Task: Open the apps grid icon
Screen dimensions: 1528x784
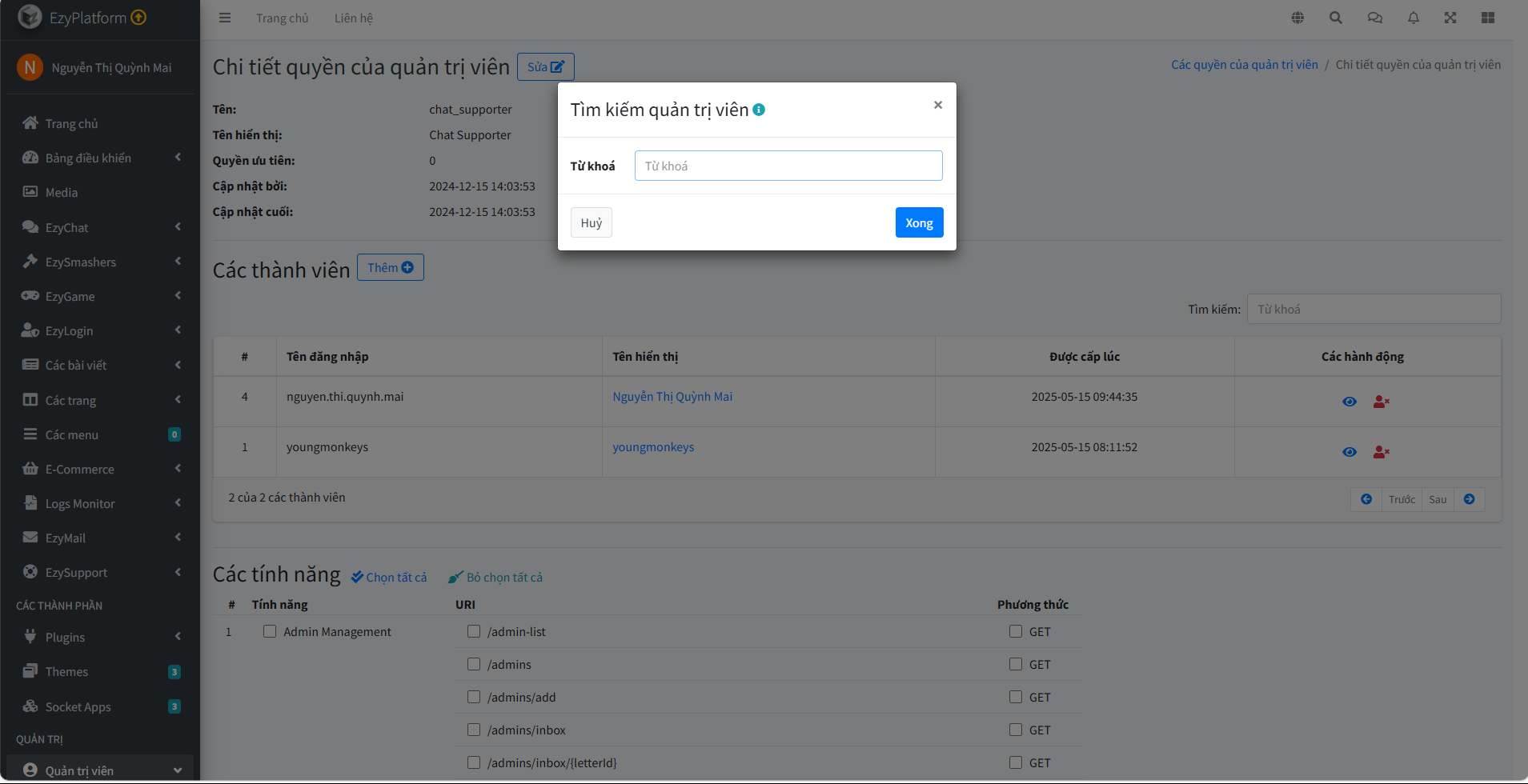Action: (x=1489, y=17)
